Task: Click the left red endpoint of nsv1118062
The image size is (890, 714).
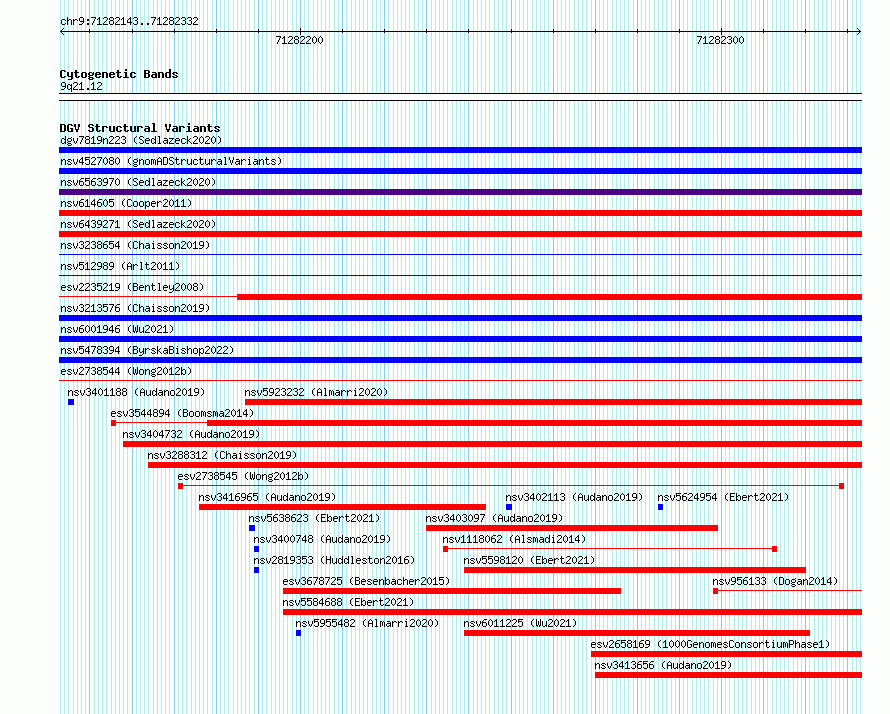Action: pos(446,549)
